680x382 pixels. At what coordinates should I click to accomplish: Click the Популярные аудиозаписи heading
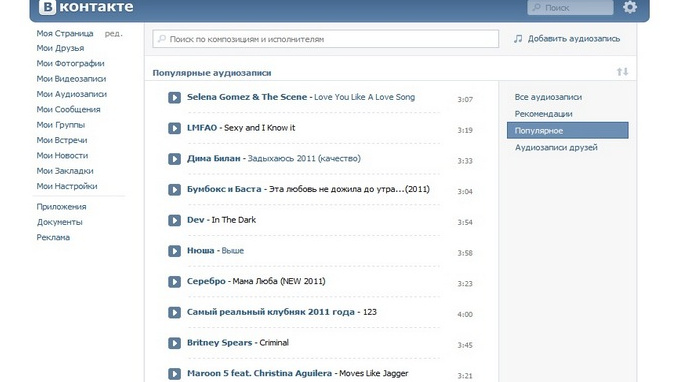[212, 73]
